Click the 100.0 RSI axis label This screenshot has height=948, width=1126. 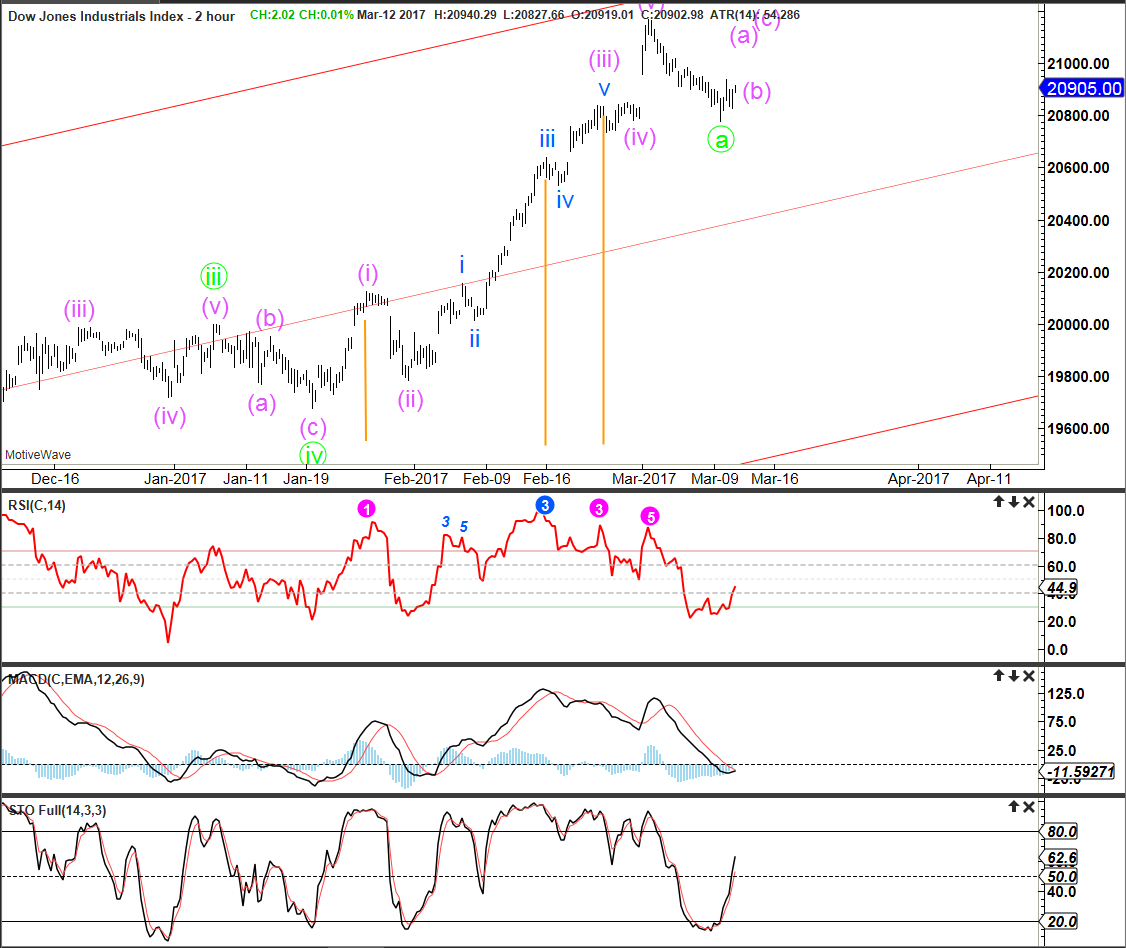pos(1066,511)
